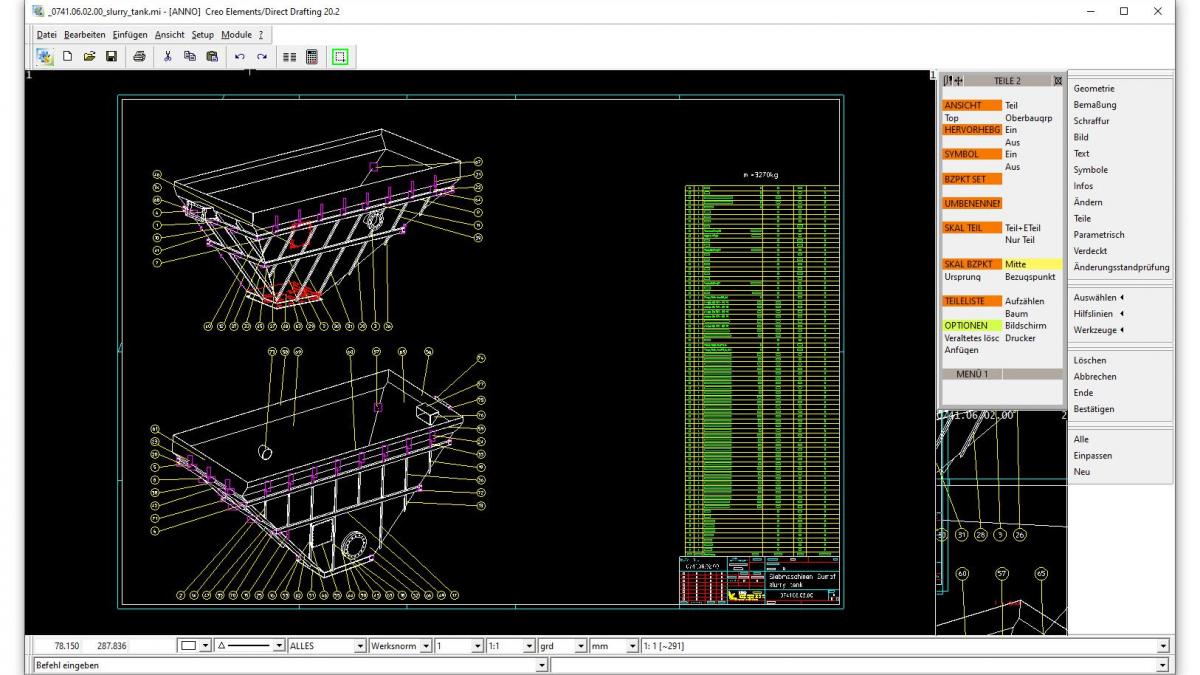Viewport: 1200px width, 675px height.
Task: Save drawing with the floppy disk icon
Action: click(x=109, y=59)
